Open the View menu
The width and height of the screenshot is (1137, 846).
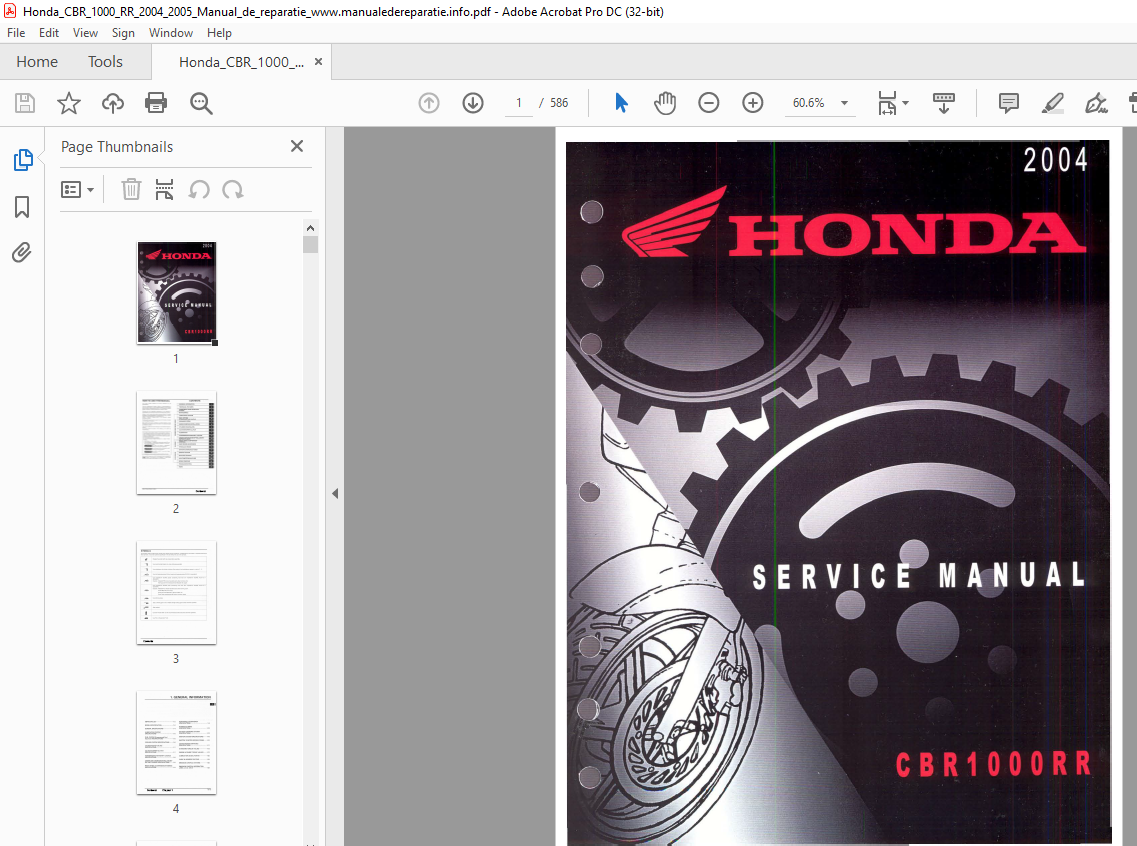[86, 33]
